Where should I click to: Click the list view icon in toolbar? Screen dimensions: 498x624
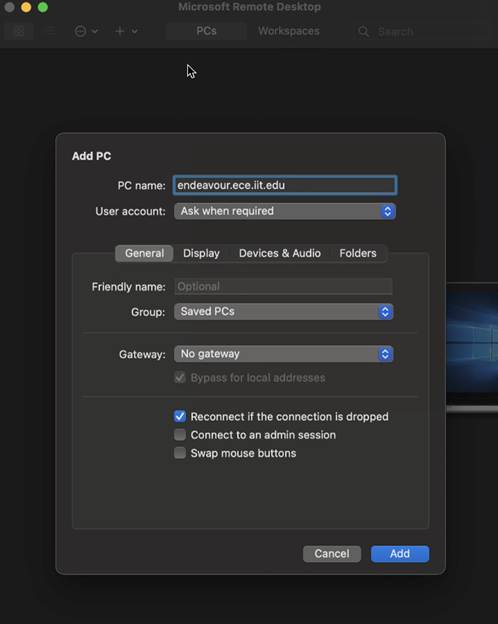coord(51,31)
